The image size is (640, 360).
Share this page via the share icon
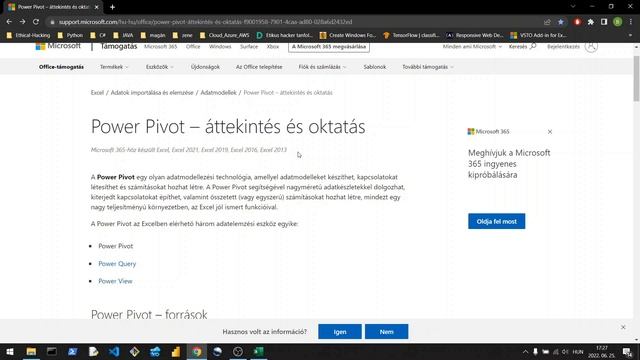(x=547, y=22)
